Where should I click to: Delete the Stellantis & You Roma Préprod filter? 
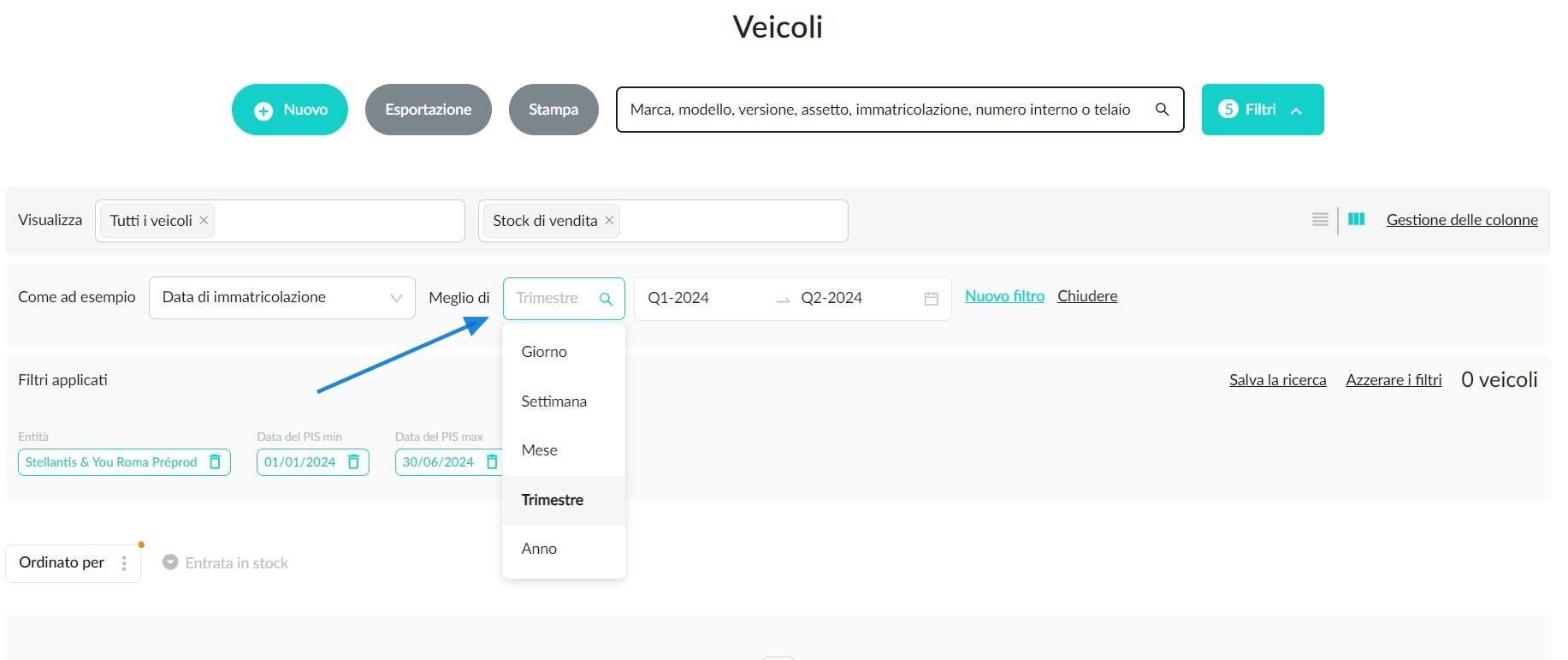(x=216, y=462)
